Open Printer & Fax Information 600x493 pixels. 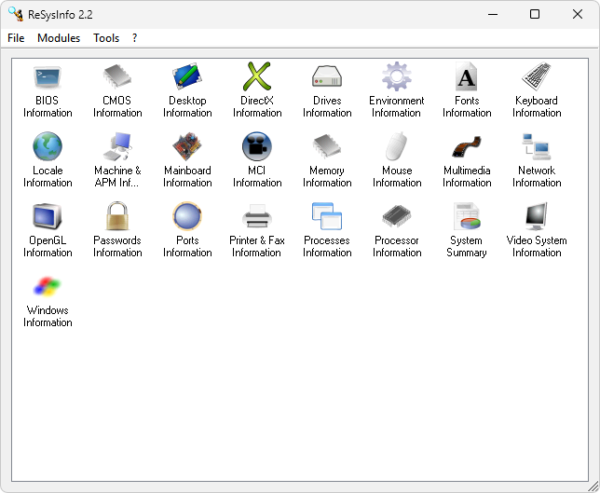pyautogui.click(x=257, y=218)
